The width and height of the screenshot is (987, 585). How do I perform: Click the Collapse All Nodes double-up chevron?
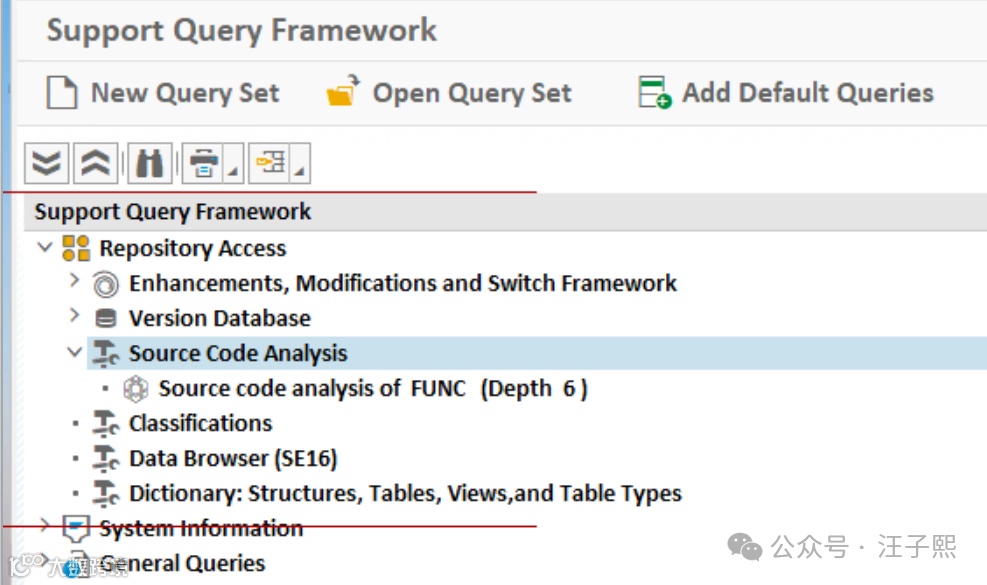coord(96,163)
